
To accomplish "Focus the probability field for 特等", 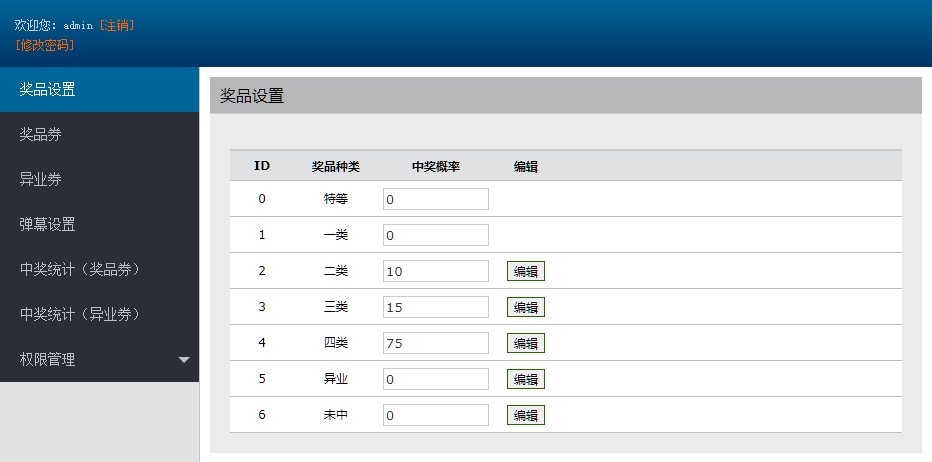I will click(x=436, y=199).
